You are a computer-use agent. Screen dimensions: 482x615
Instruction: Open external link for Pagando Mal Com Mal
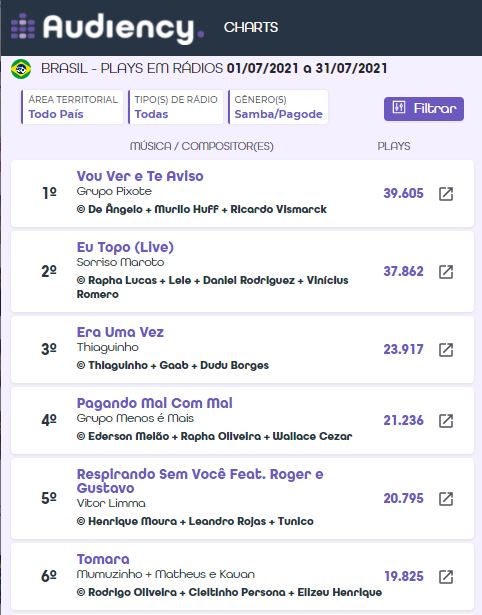click(x=446, y=421)
